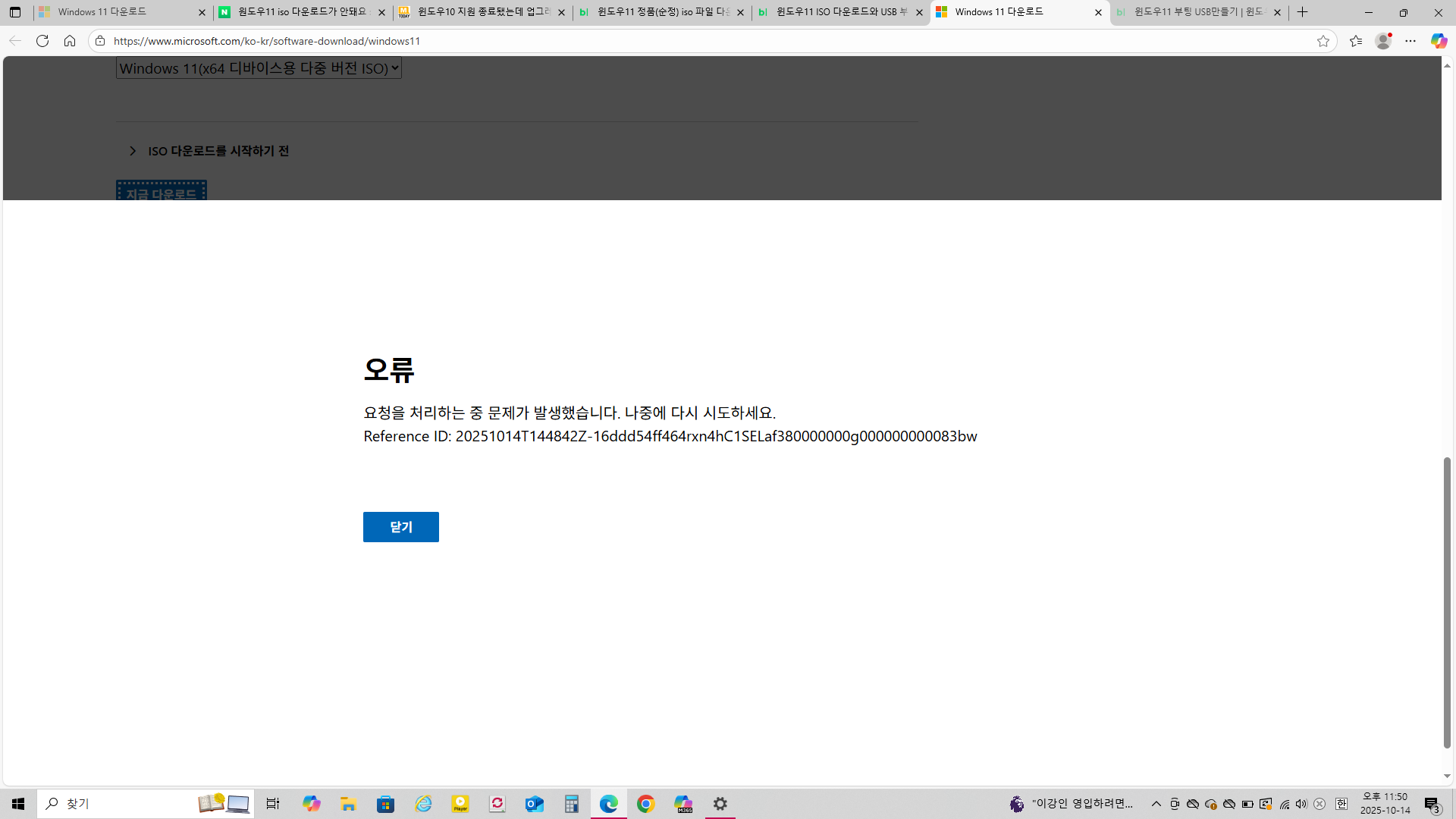Switch to the inactive 'Windows 11 다운로드' tab
The height and width of the screenshot is (819, 1456).
[121, 12]
